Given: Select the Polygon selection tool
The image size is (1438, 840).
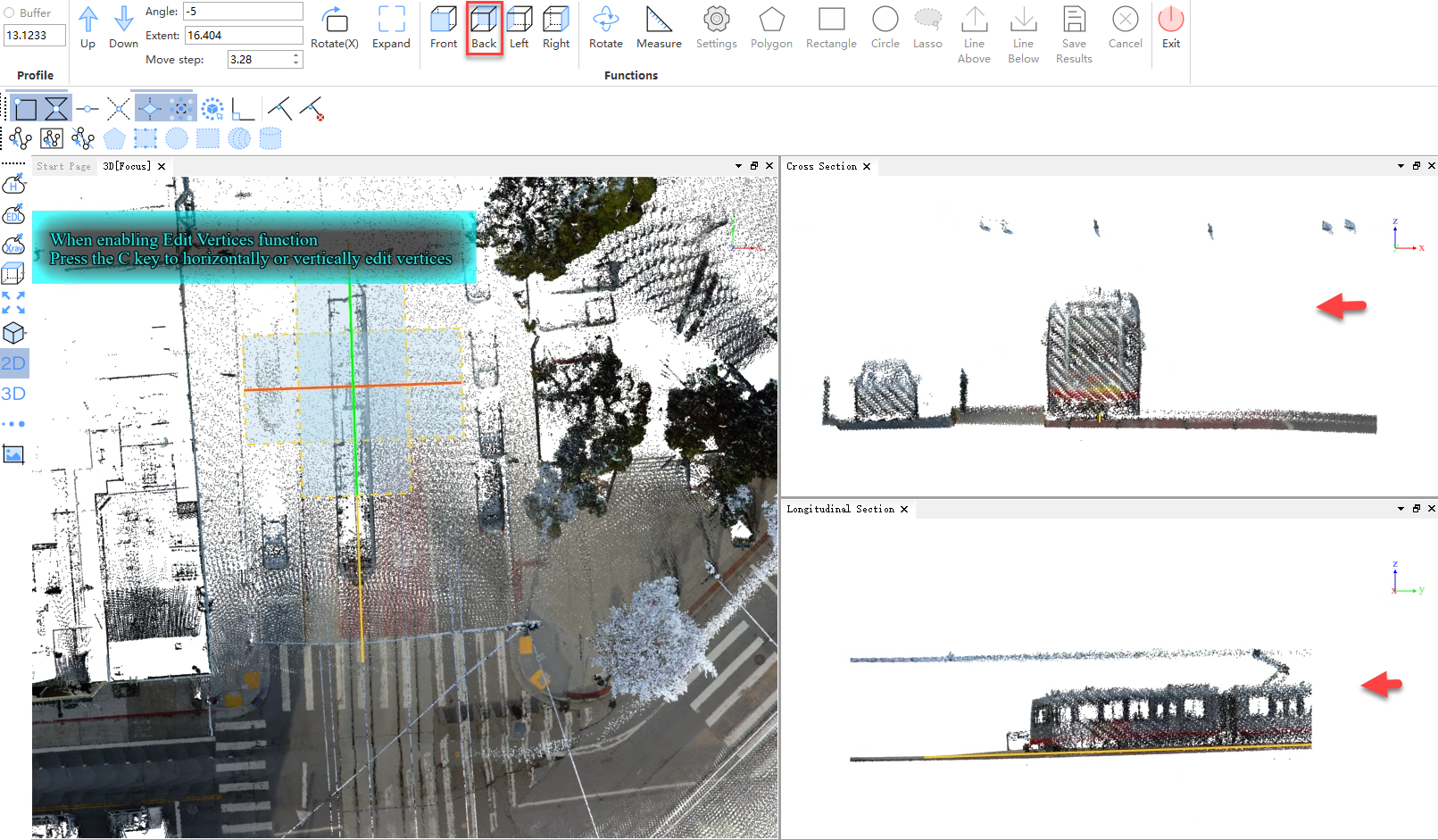Looking at the screenshot, I should coord(771,28).
